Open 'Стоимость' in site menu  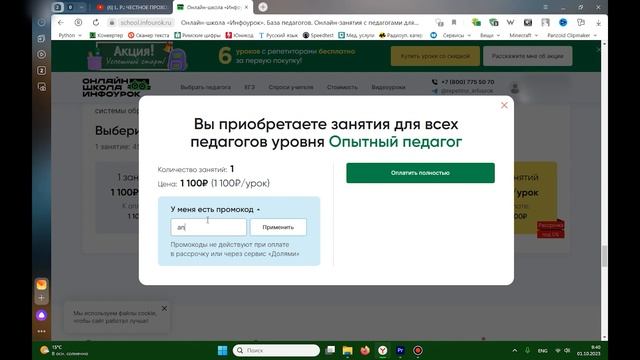342,87
